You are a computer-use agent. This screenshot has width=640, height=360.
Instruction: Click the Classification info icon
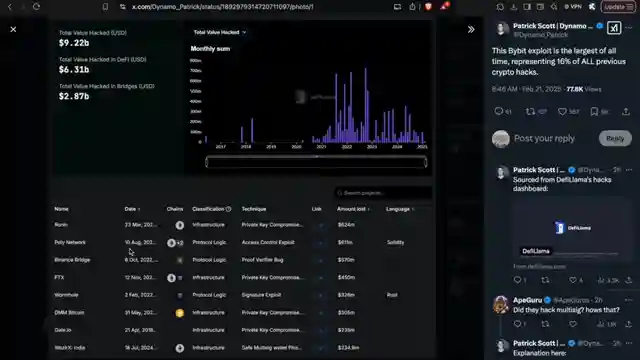click(x=229, y=209)
